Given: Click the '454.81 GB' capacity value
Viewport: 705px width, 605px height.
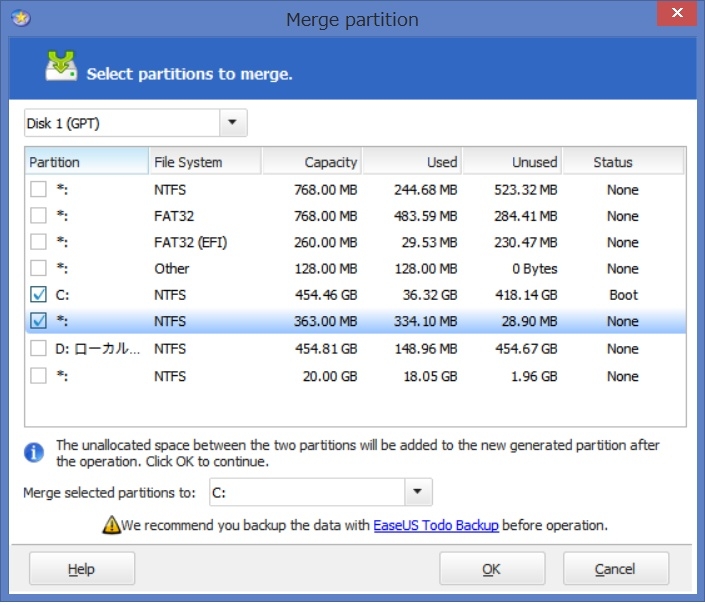Looking at the screenshot, I should 326,349.
